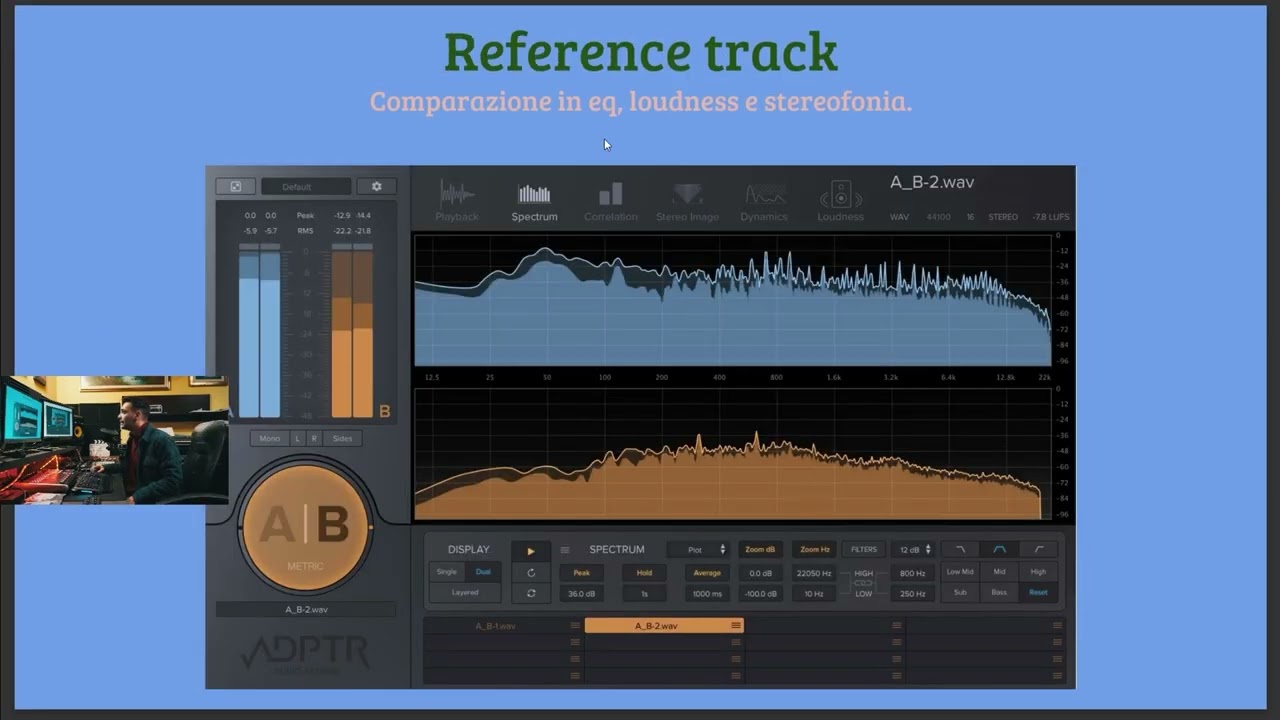The width and height of the screenshot is (1280, 720).
Task: Click the single circular-arrow reset icon under play
Action: (x=530, y=573)
